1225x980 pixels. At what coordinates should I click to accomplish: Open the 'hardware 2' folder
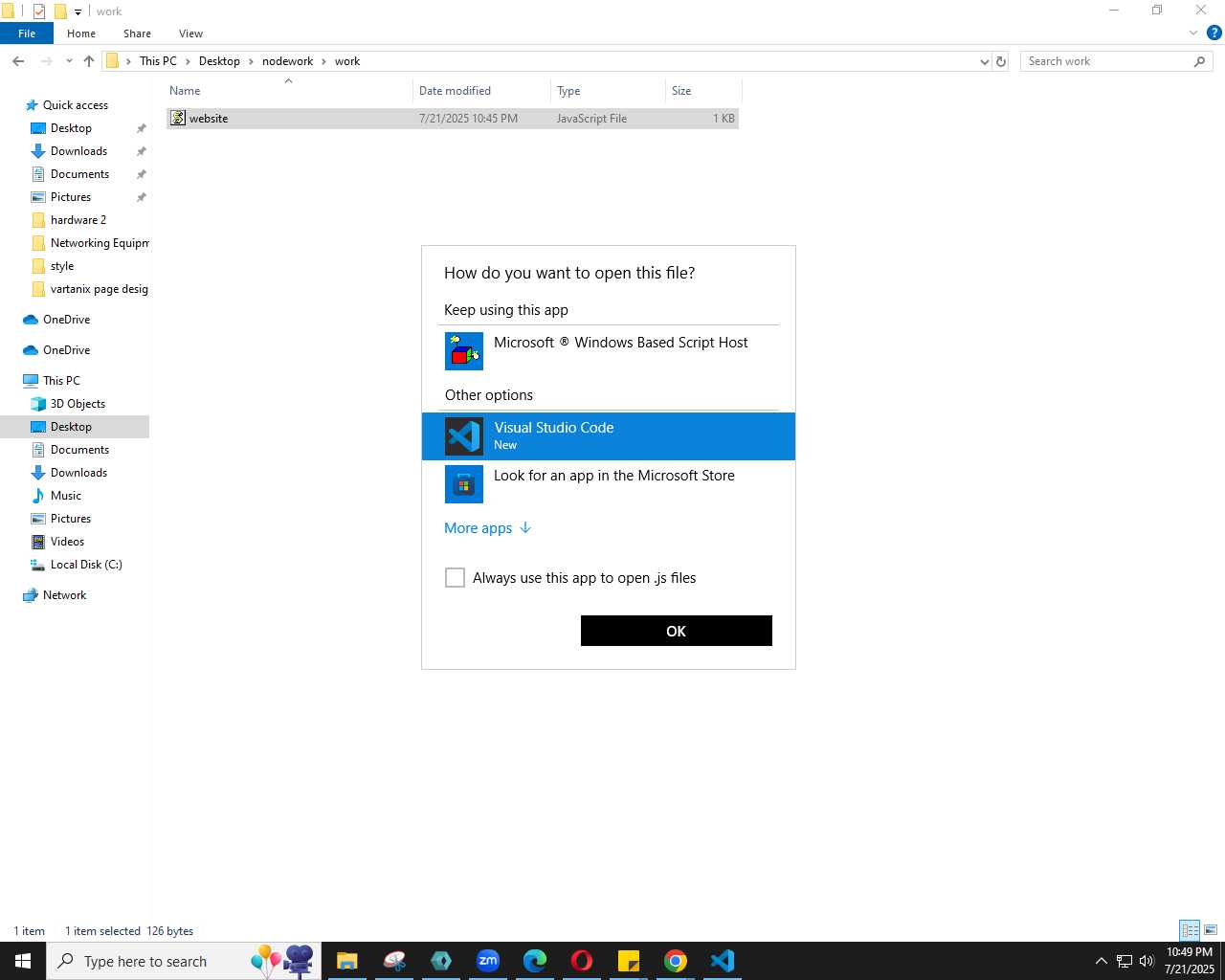coord(78,220)
